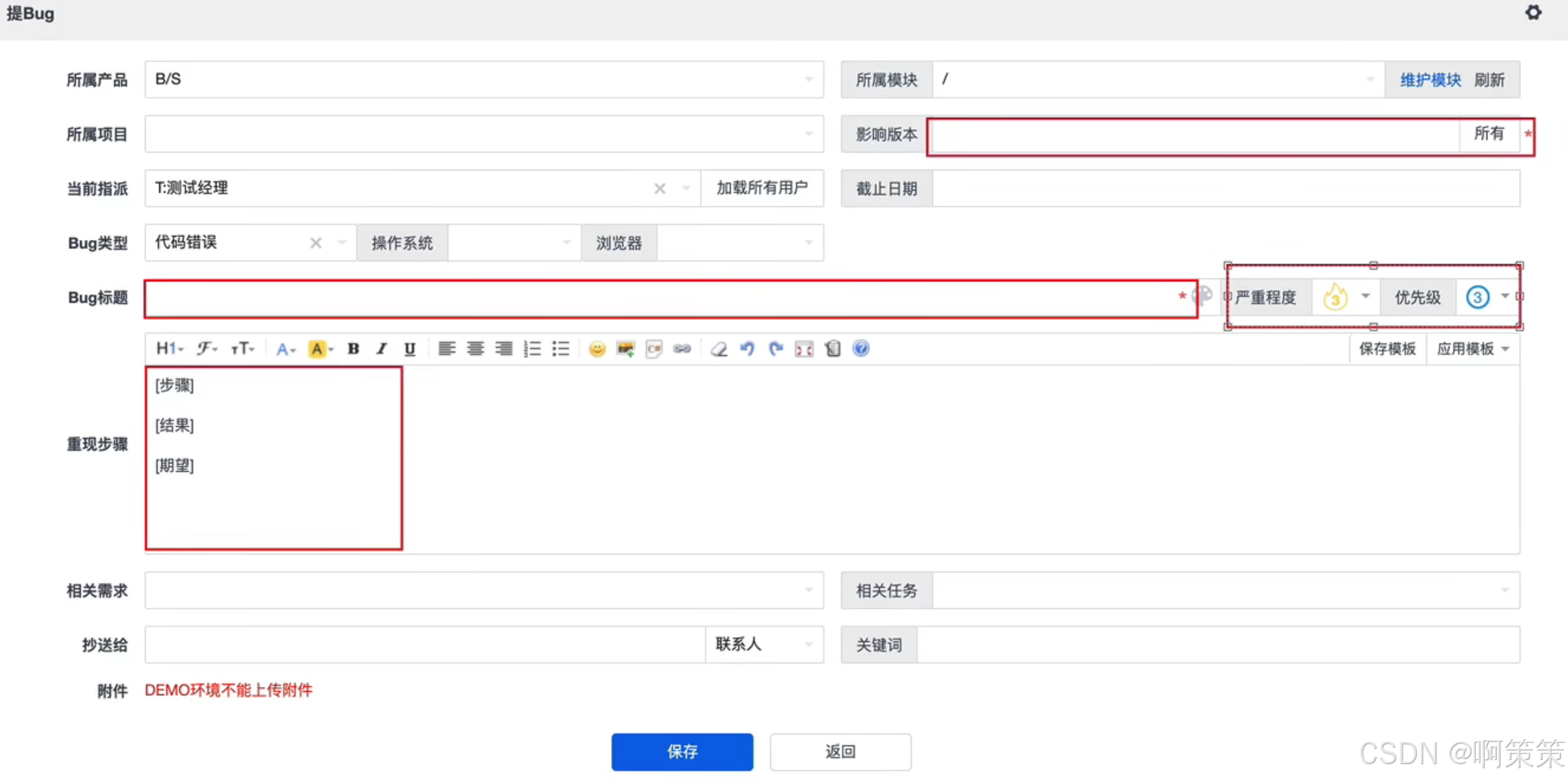Toggle bold text formatting

pos(352,348)
